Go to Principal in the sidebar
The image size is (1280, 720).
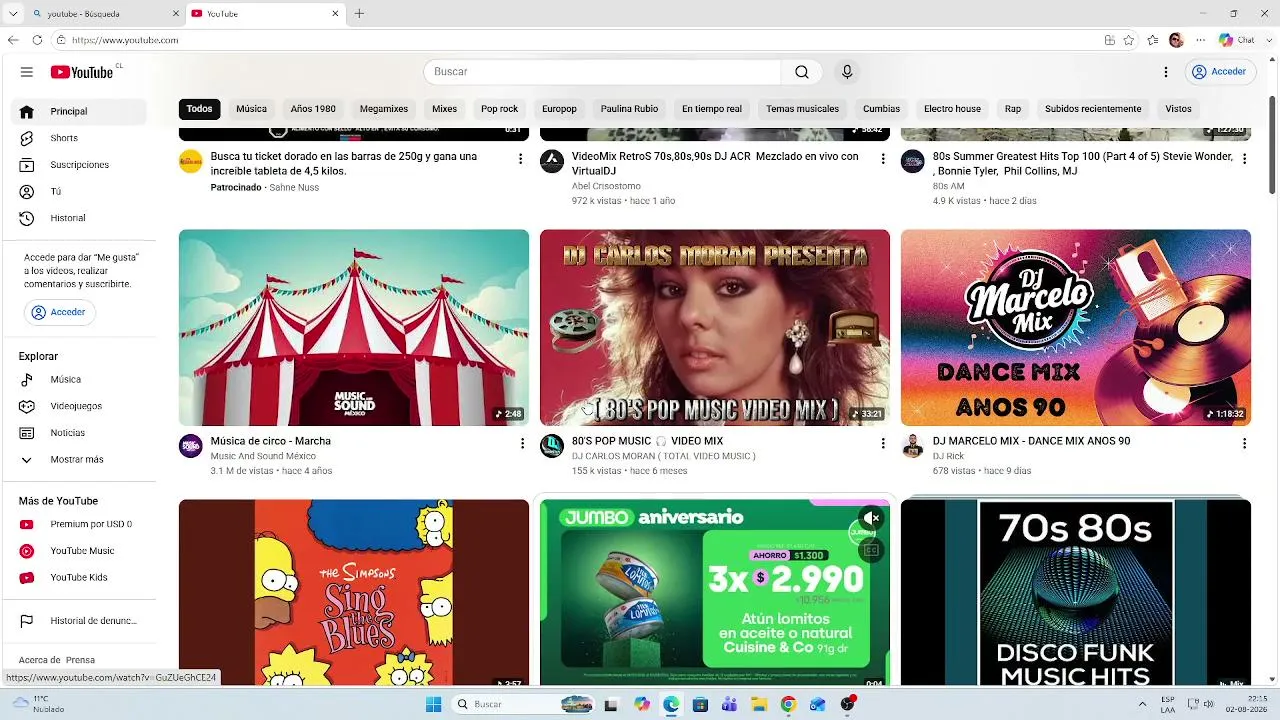click(80, 112)
